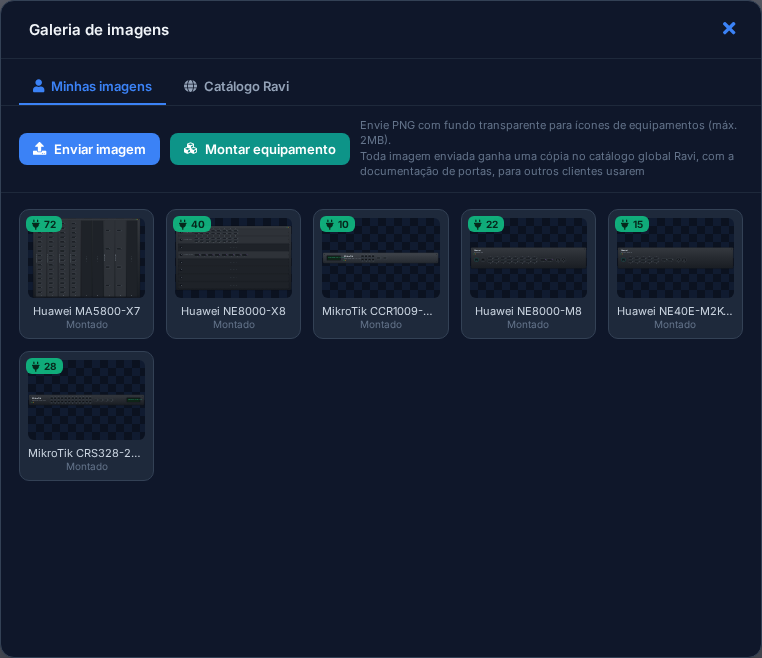Select the Huawei MA5800-X7 thumbnail image
Screen dimensions: 762x658
point(87,258)
